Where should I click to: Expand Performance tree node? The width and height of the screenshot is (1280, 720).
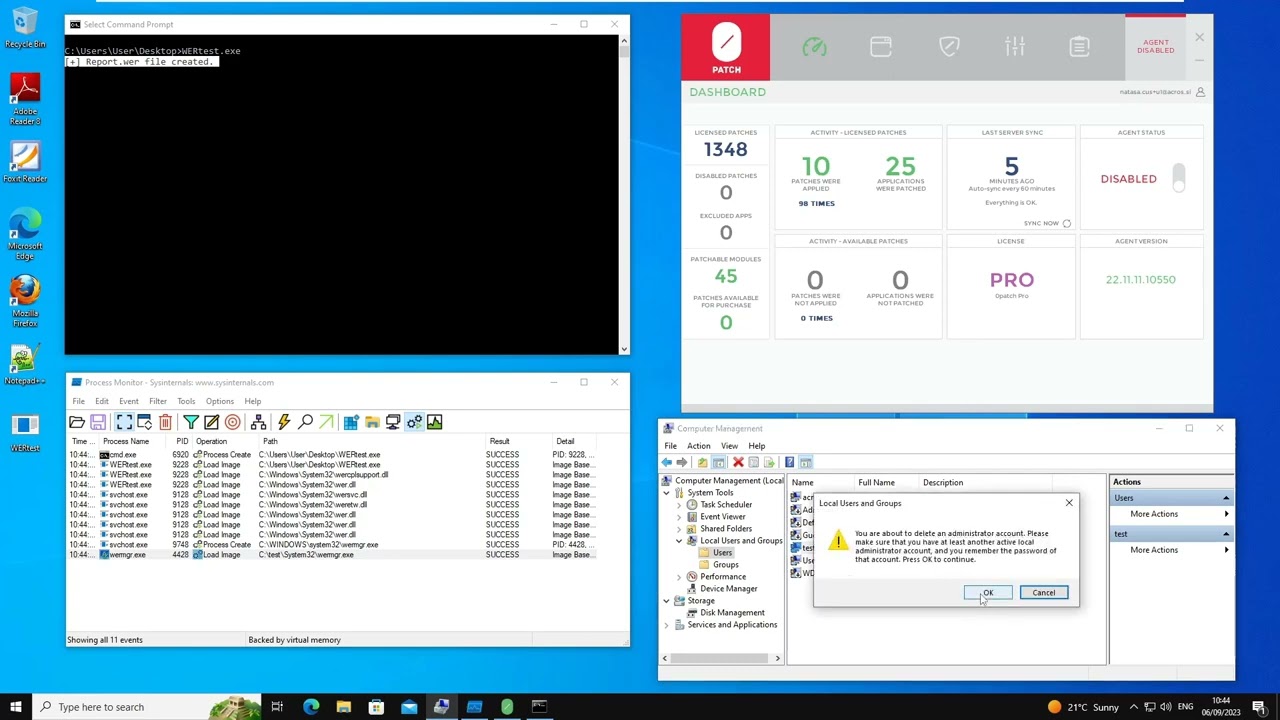[x=679, y=577]
